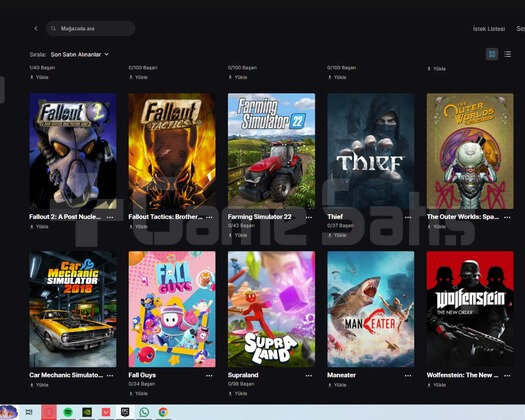525x420 pixels.
Task: Open WhatsApp from the taskbar
Action: click(x=144, y=412)
